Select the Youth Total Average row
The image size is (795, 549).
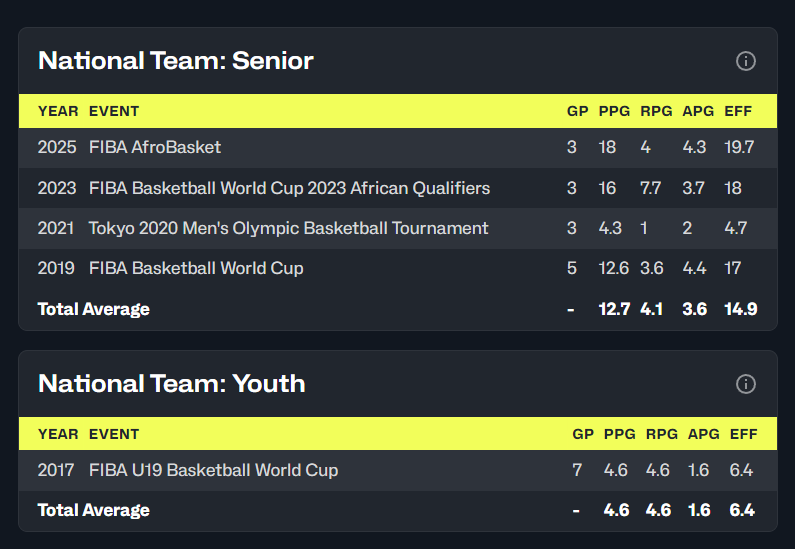pos(398,510)
